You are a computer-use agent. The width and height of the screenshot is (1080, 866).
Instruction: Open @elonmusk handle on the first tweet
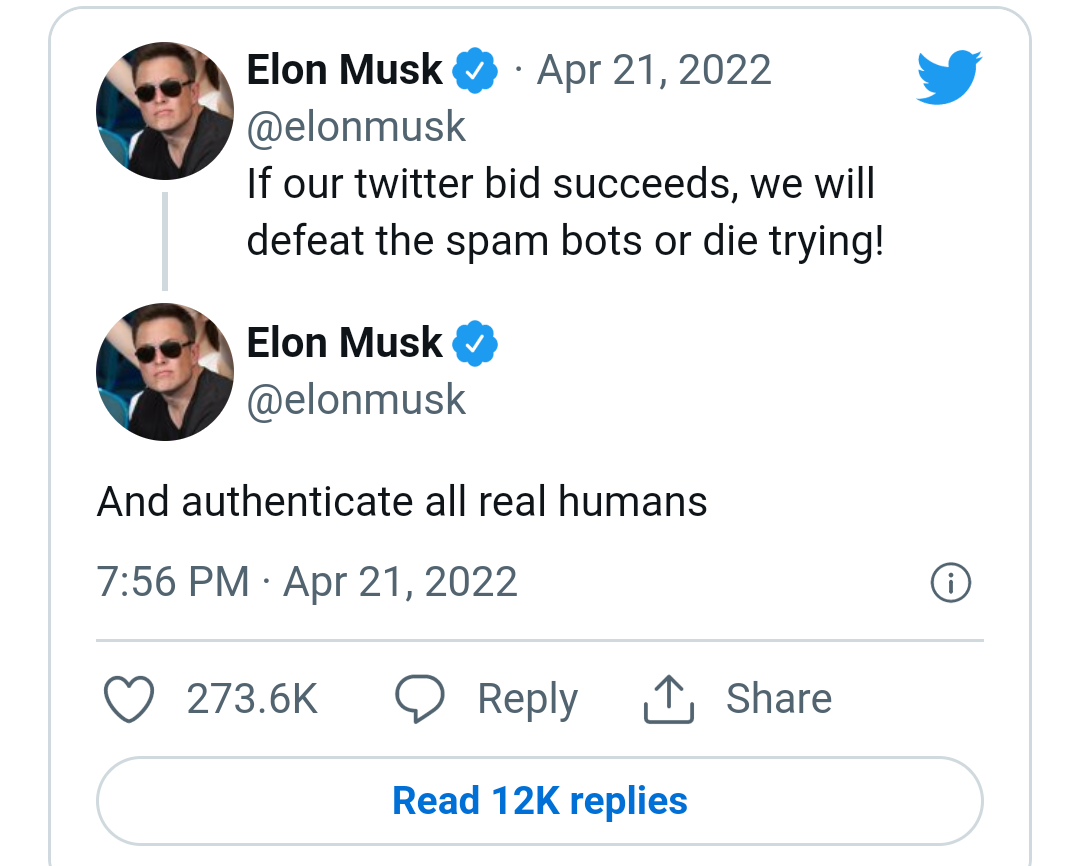click(x=357, y=126)
